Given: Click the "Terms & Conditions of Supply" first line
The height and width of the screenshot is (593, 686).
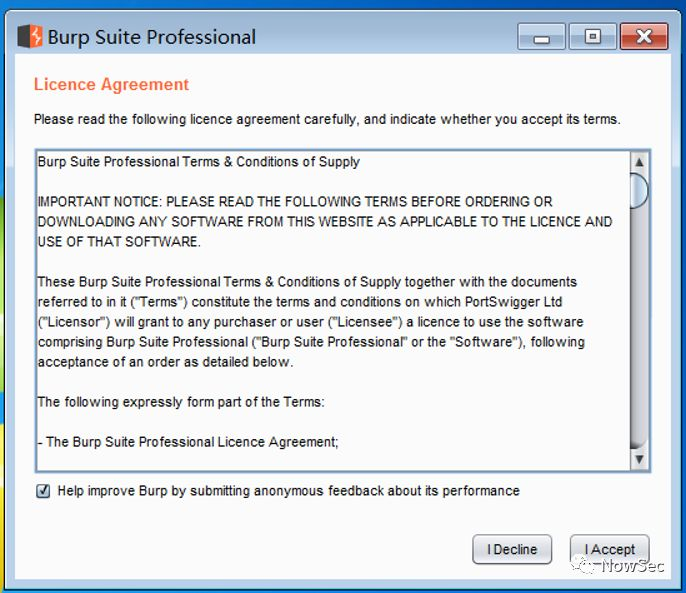Looking at the screenshot, I should [x=198, y=161].
